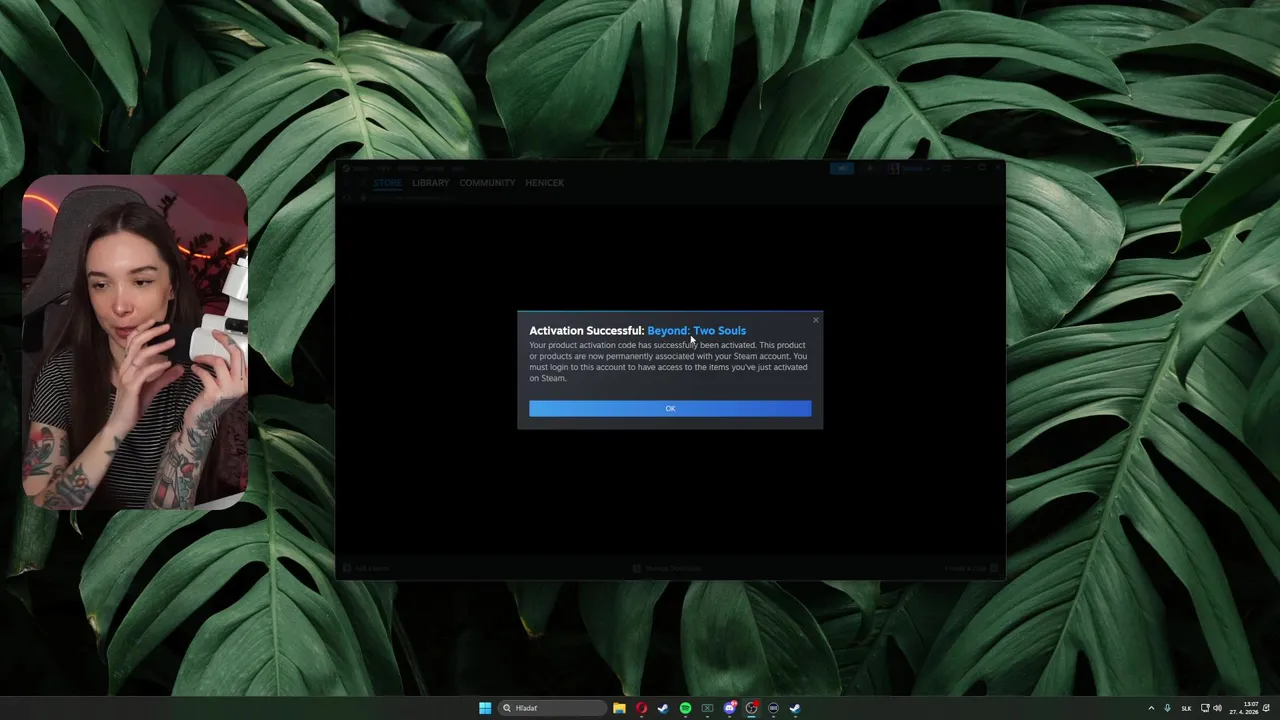Click the Hľadať taskbar search box
This screenshot has width=1280, height=720.
tap(553, 708)
